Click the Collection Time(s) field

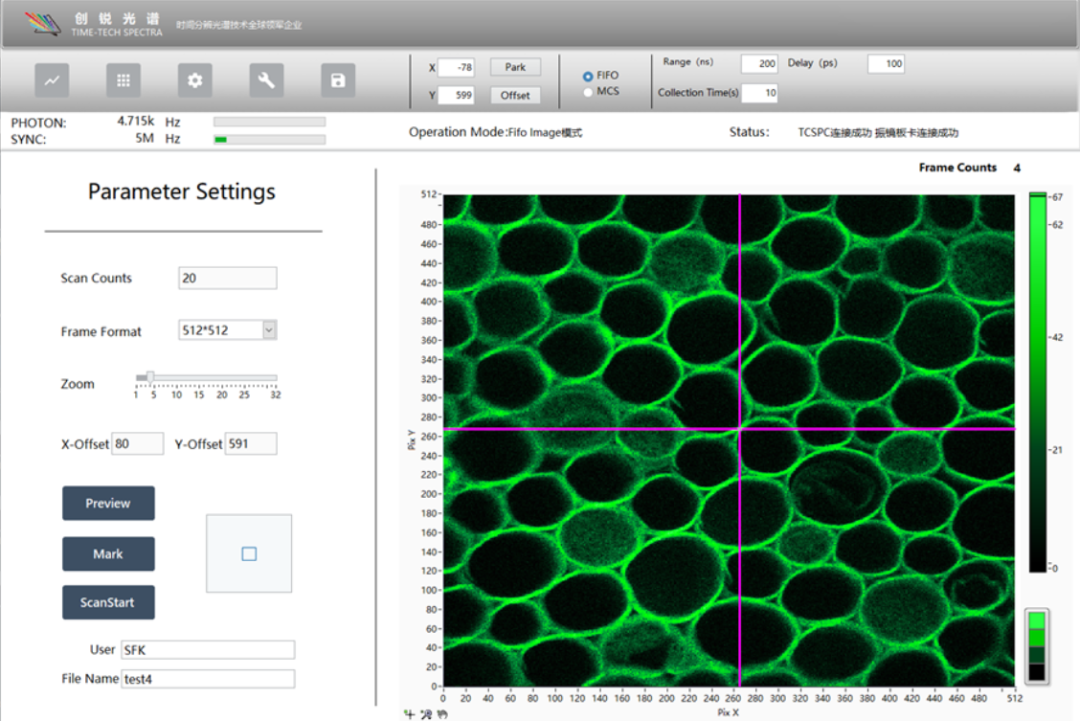pos(759,93)
